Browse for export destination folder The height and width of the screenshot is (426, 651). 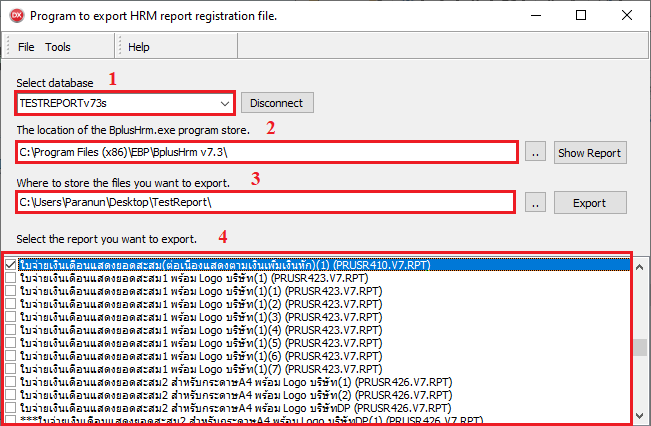[x=537, y=203]
